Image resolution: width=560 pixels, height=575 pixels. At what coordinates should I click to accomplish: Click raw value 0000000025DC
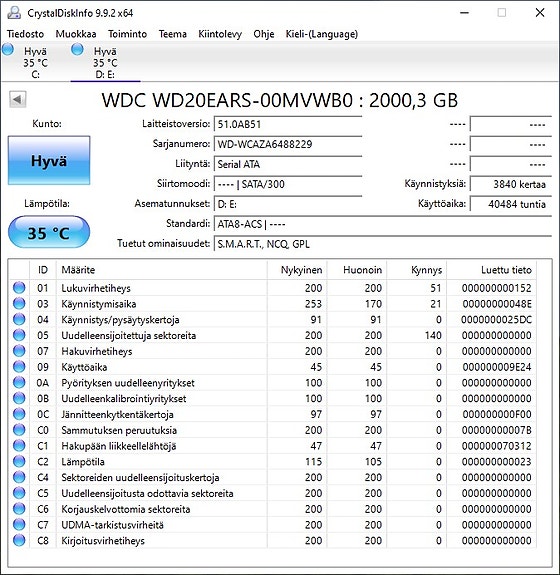[x=496, y=319]
